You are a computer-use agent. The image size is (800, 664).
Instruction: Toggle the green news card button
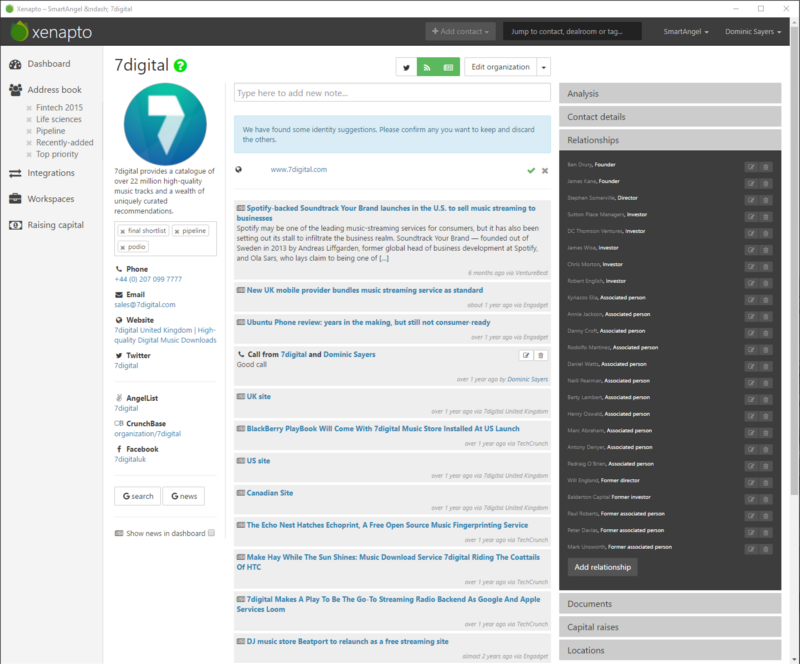pyautogui.click(x=448, y=67)
